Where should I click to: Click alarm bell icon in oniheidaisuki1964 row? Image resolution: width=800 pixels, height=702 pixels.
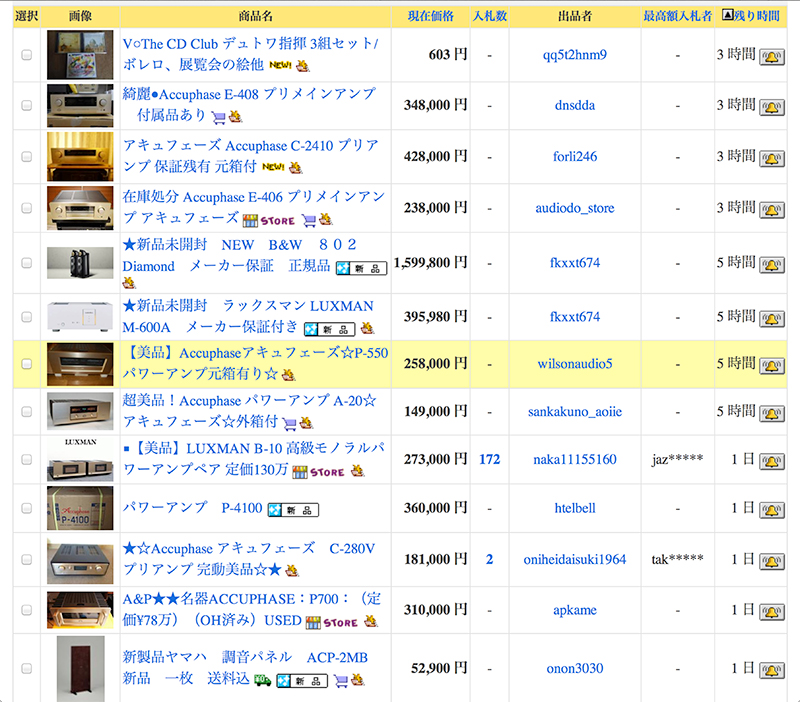(x=771, y=562)
